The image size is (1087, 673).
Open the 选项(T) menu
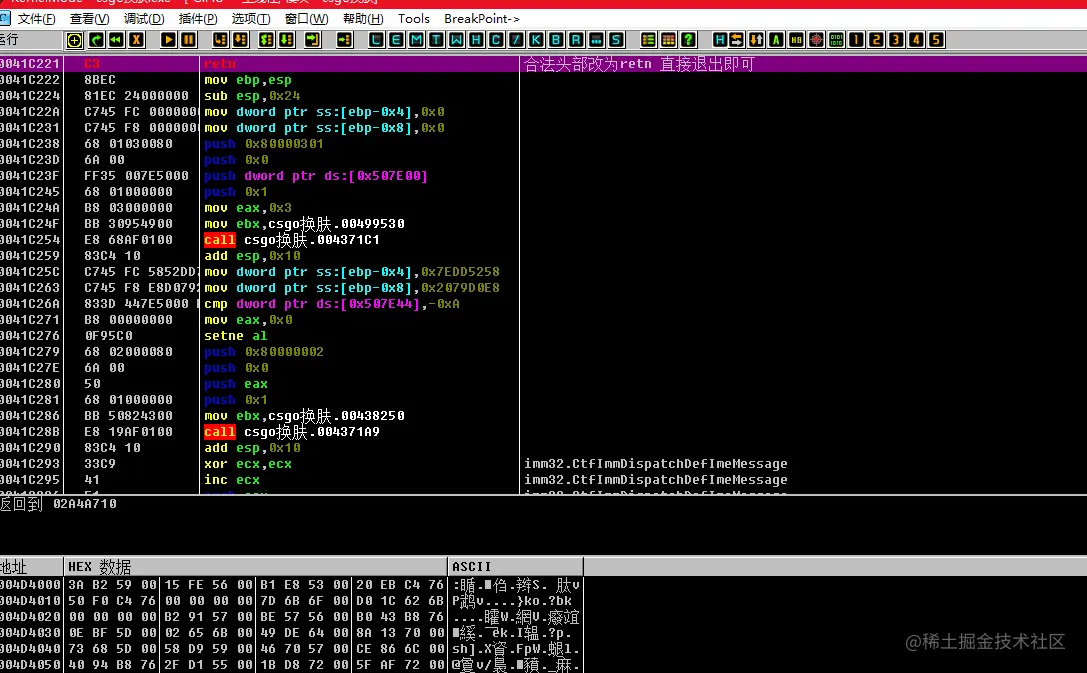pos(251,19)
